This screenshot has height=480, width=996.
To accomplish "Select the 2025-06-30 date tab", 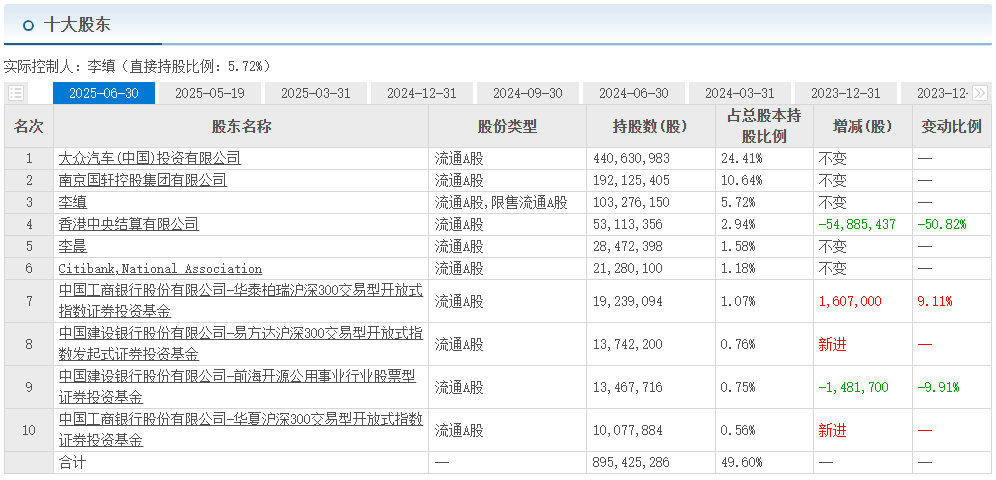I will [103, 93].
